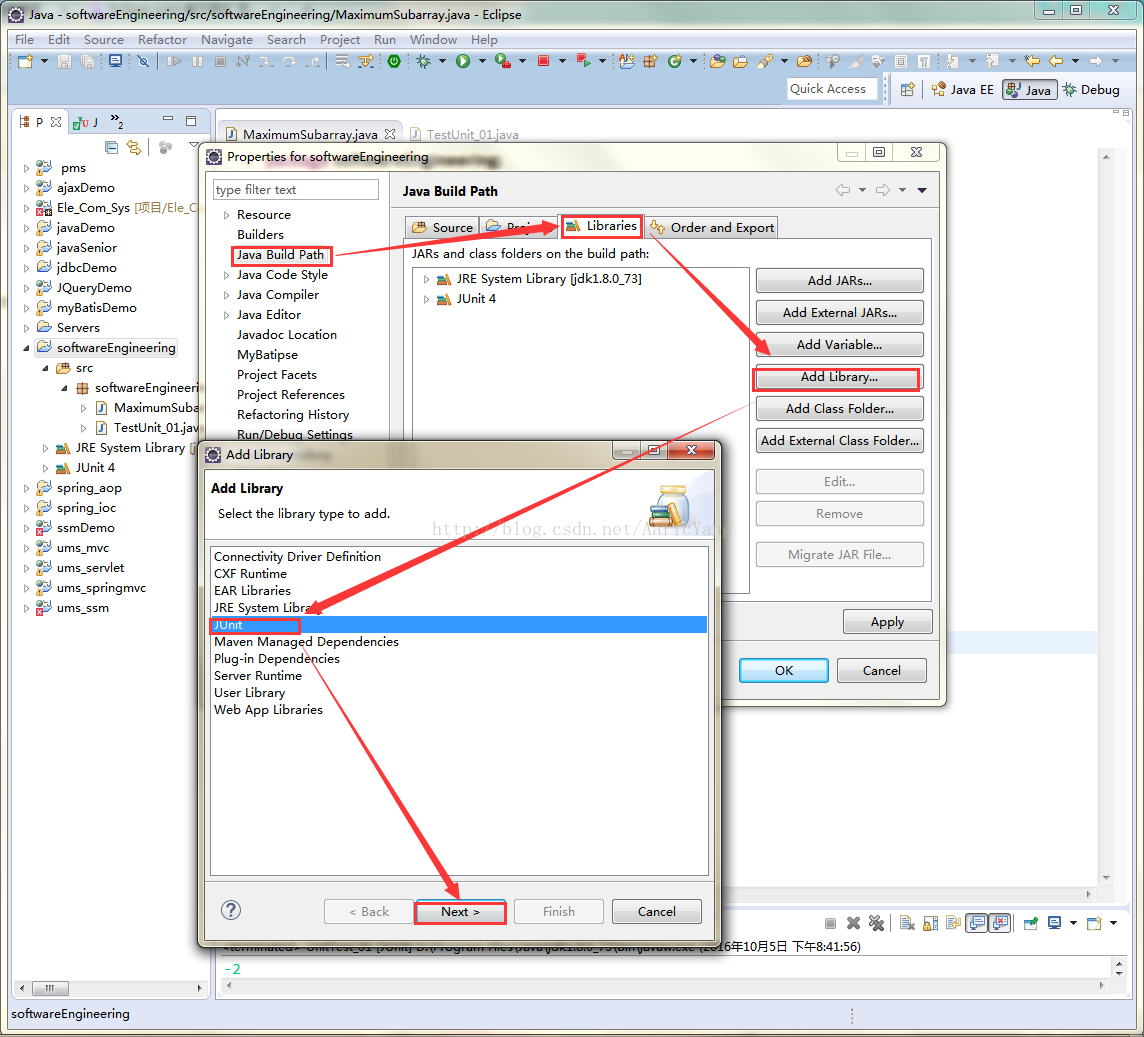Click the Pin Console icon

tap(1030, 923)
